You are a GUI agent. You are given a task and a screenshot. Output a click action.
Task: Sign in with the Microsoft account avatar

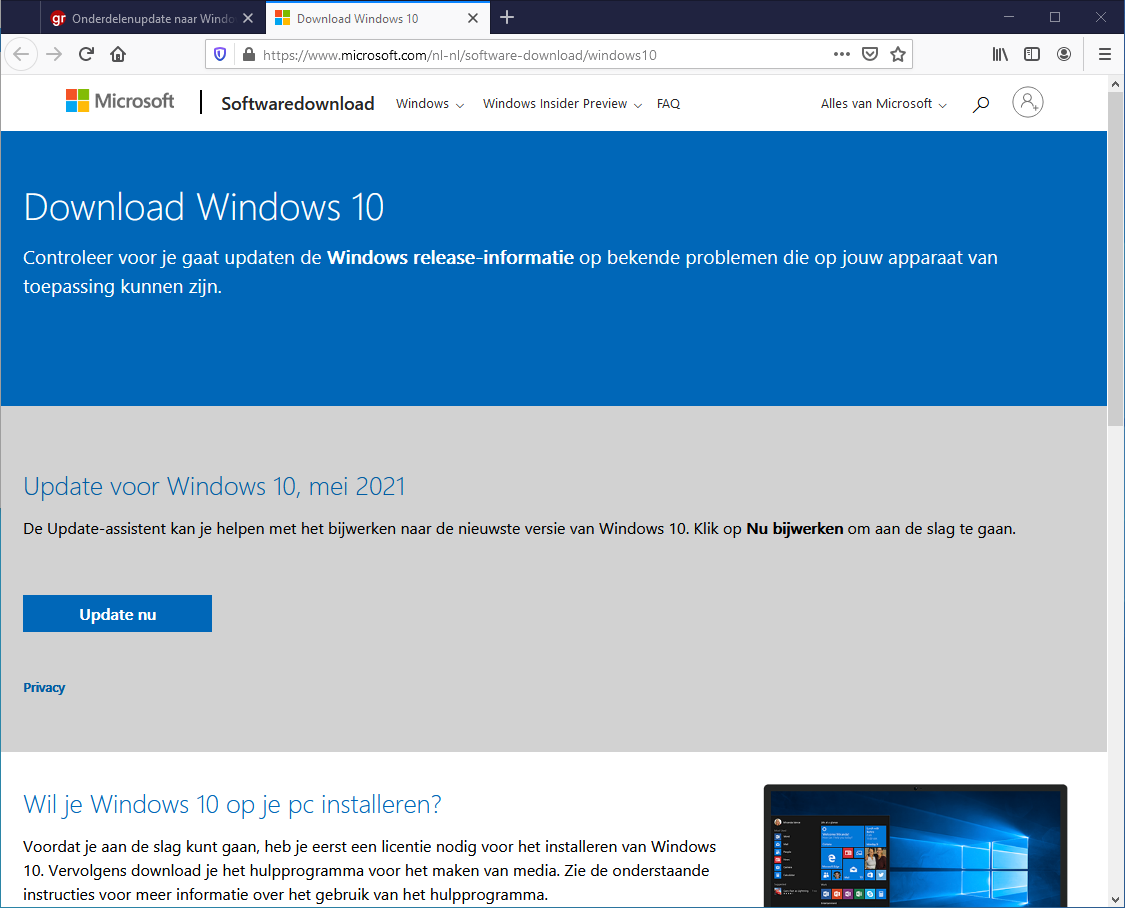(x=1027, y=103)
